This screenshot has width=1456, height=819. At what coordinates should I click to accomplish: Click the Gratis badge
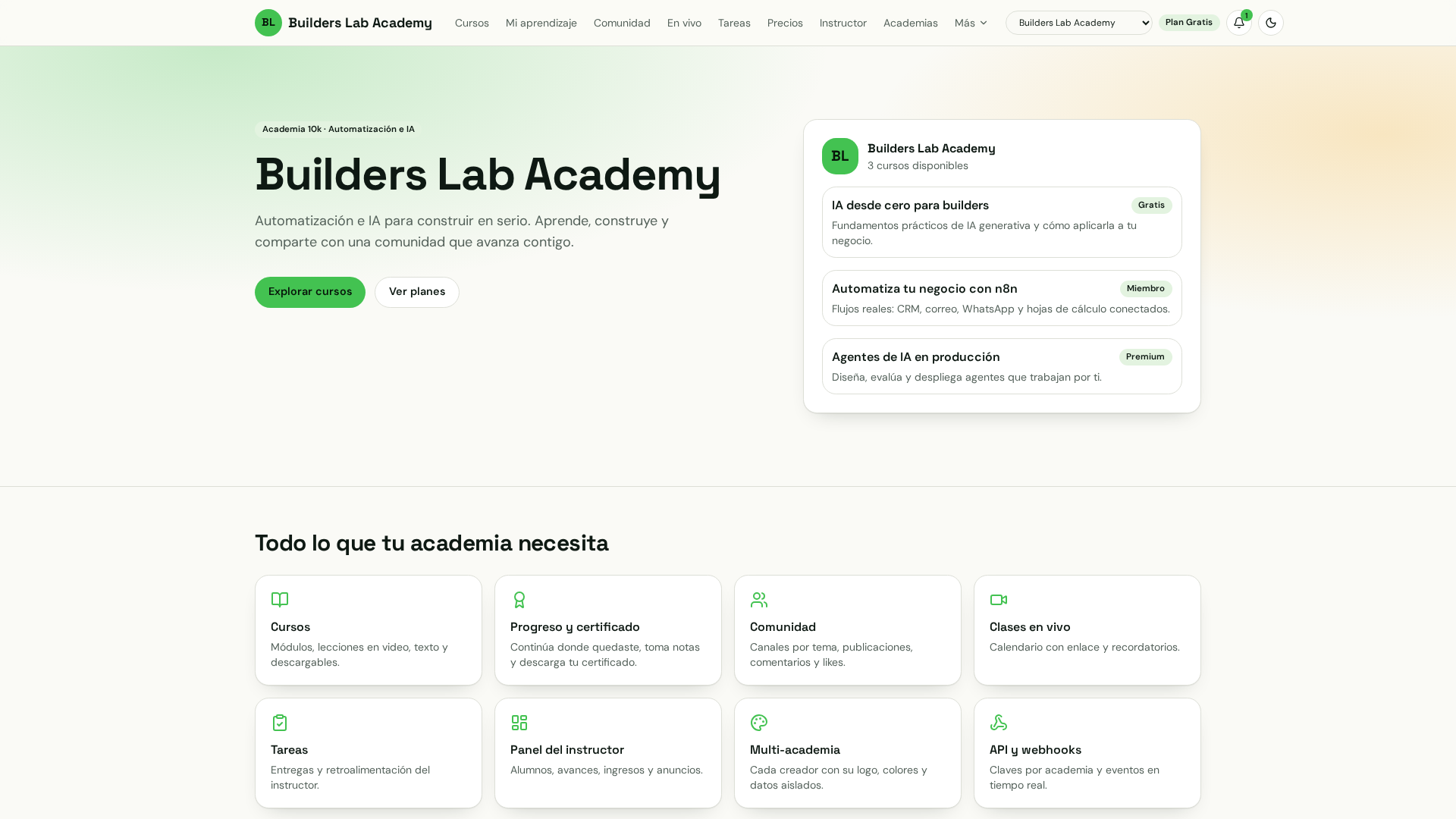tap(1151, 206)
